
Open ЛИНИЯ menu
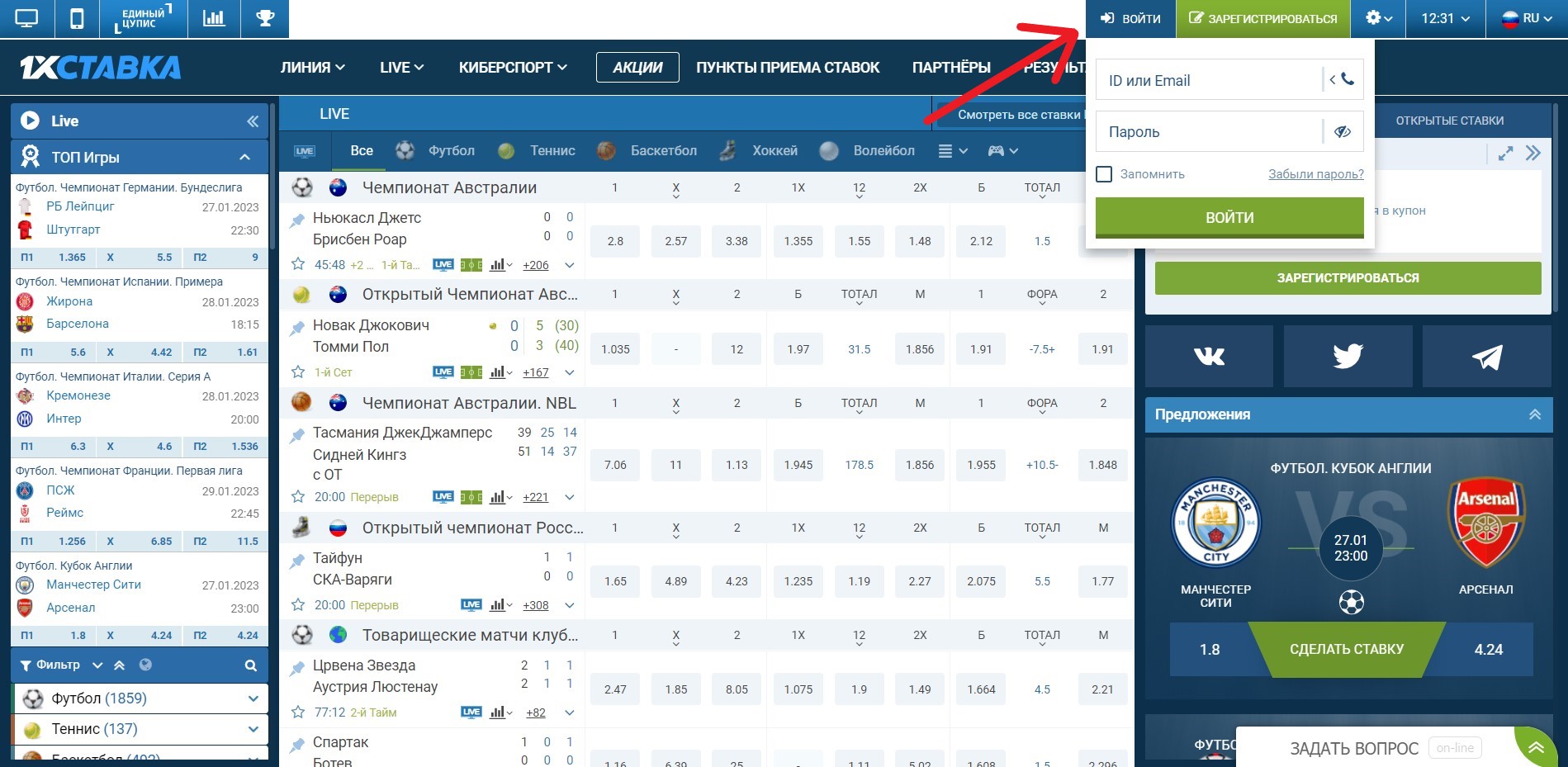312,68
